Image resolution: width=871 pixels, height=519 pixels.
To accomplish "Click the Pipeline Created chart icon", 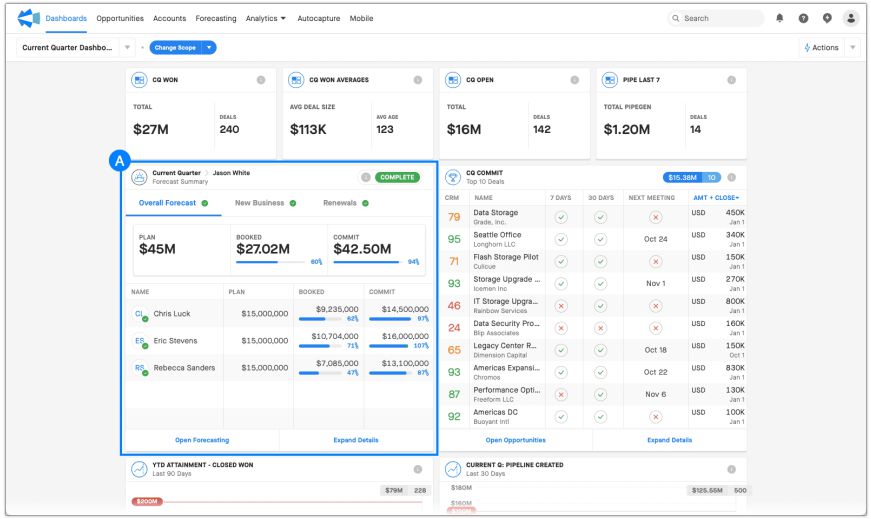I will pyautogui.click(x=453, y=470).
